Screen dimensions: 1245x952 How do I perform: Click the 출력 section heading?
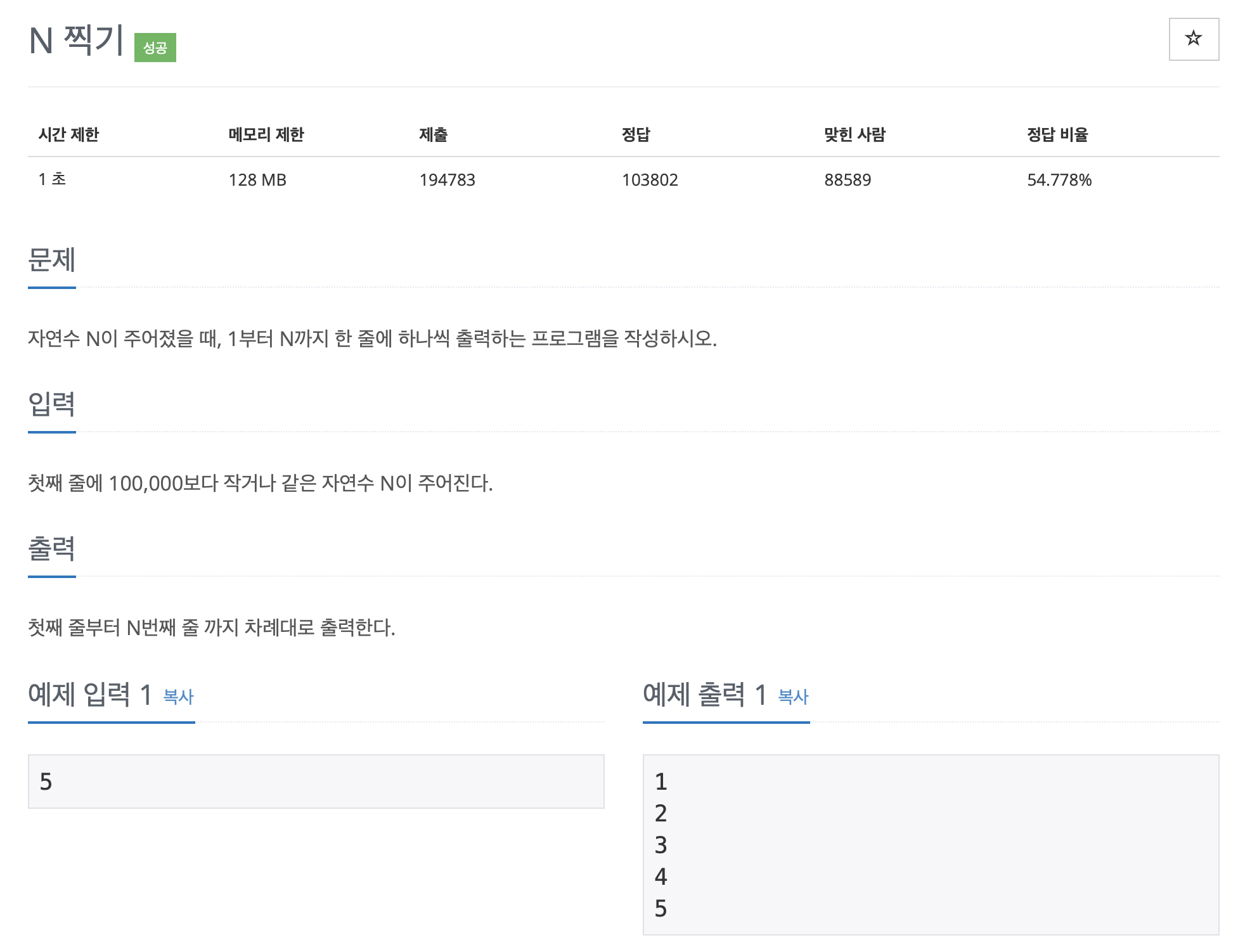[51, 549]
